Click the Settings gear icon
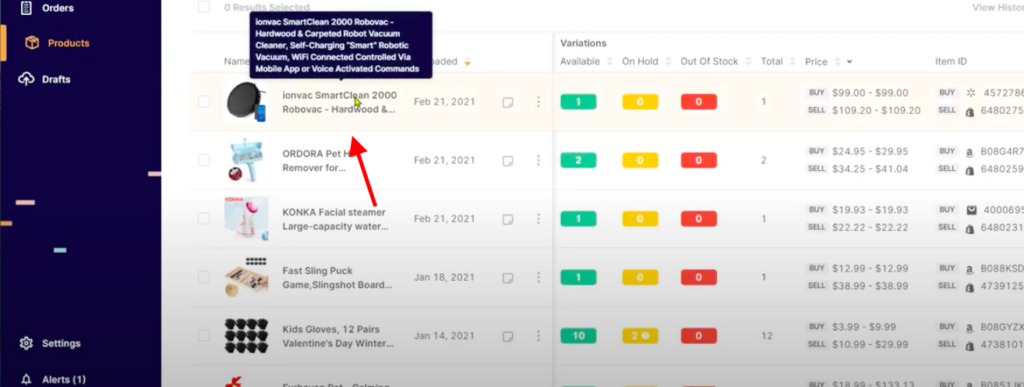Viewport: 1024px width, 387px height. pyautogui.click(x=26, y=343)
